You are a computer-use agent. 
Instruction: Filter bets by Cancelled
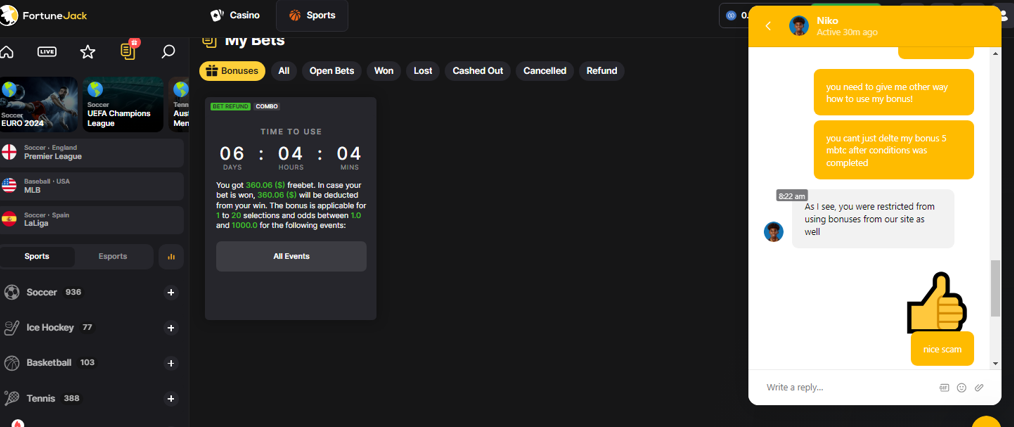[545, 71]
